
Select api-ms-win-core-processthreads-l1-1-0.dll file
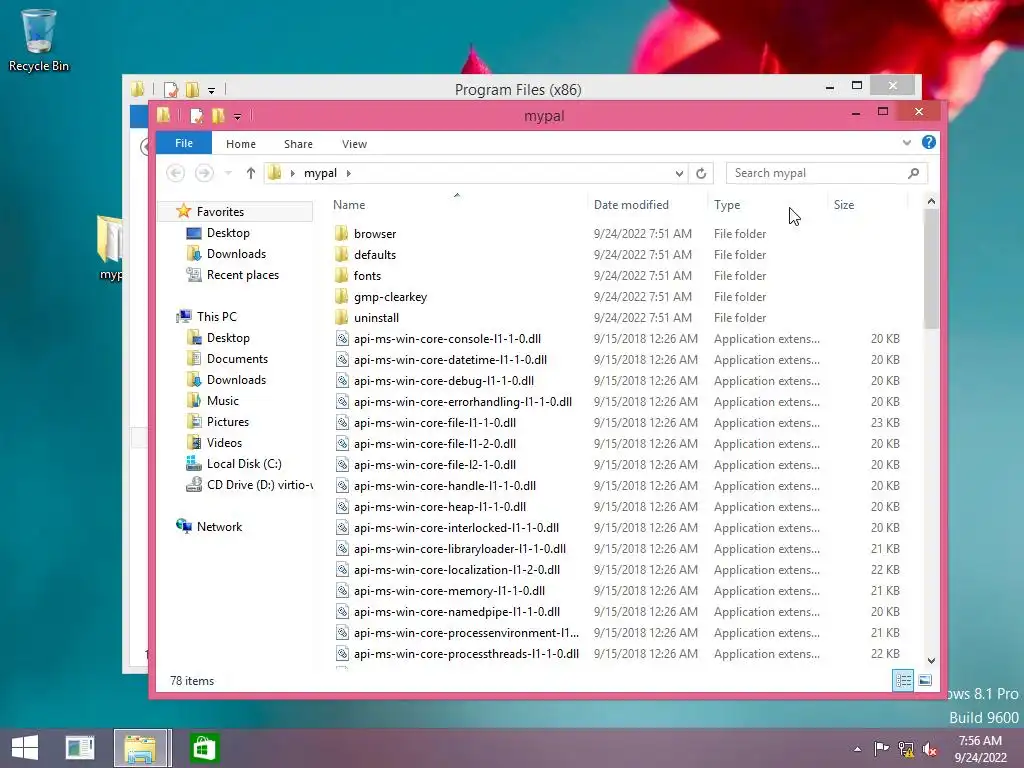[x=466, y=654]
